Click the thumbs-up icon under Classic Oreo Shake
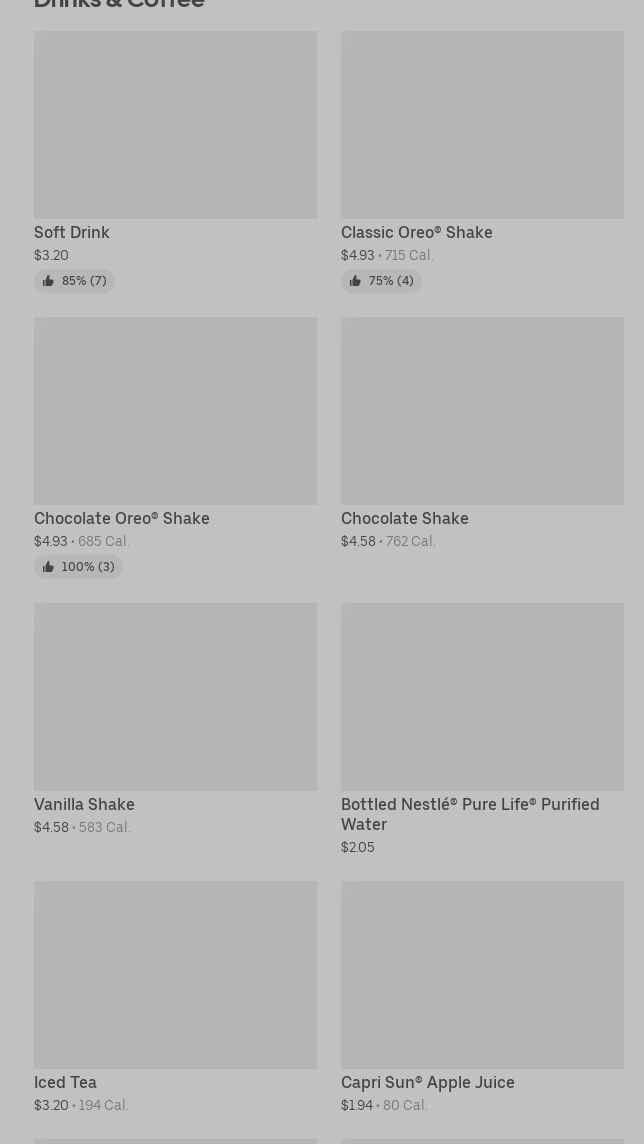644x1144 pixels. pyautogui.click(x=355, y=281)
